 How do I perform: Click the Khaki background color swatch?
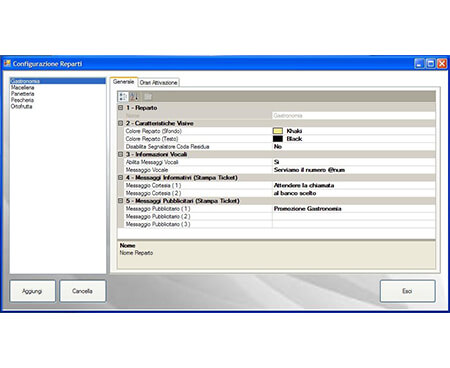tap(278, 131)
